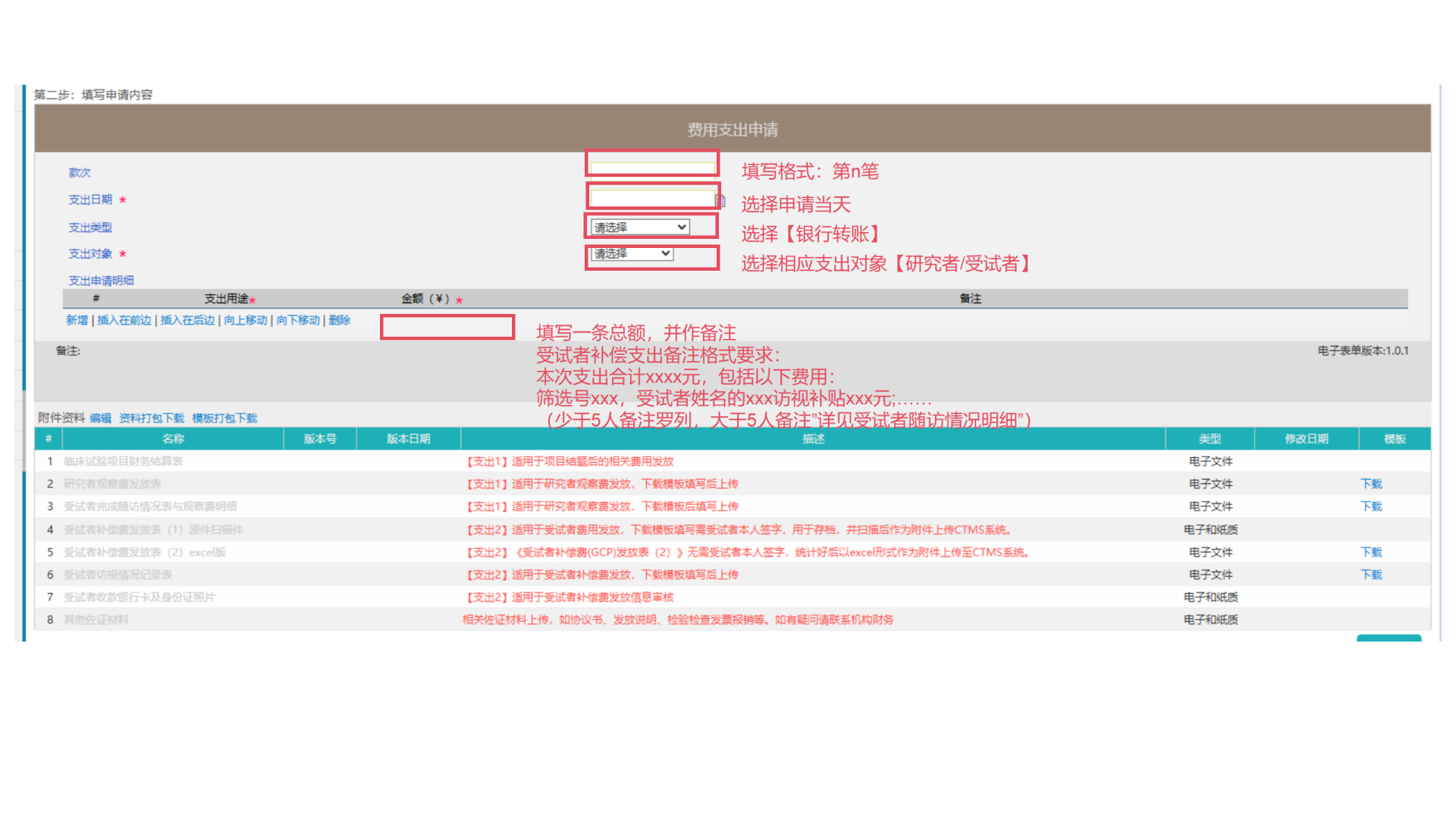Click 向下移动 to move row down
1456x819 pixels.
pyautogui.click(x=297, y=320)
